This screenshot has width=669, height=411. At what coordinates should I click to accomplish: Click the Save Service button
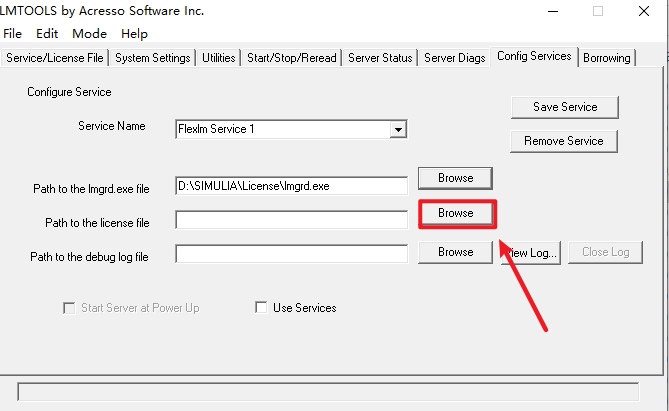click(x=565, y=107)
